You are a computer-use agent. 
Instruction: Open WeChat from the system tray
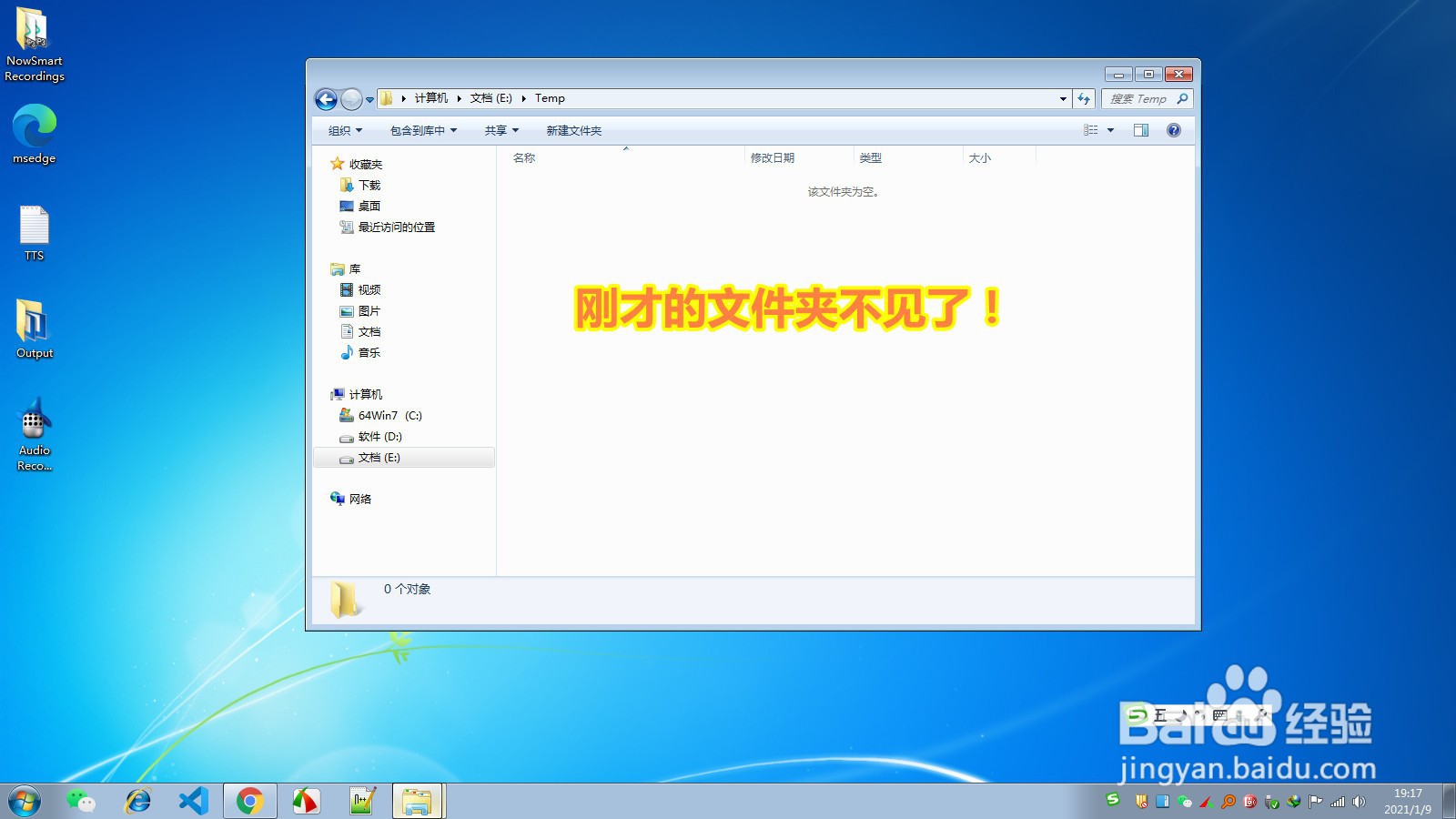click(x=1183, y=803)
